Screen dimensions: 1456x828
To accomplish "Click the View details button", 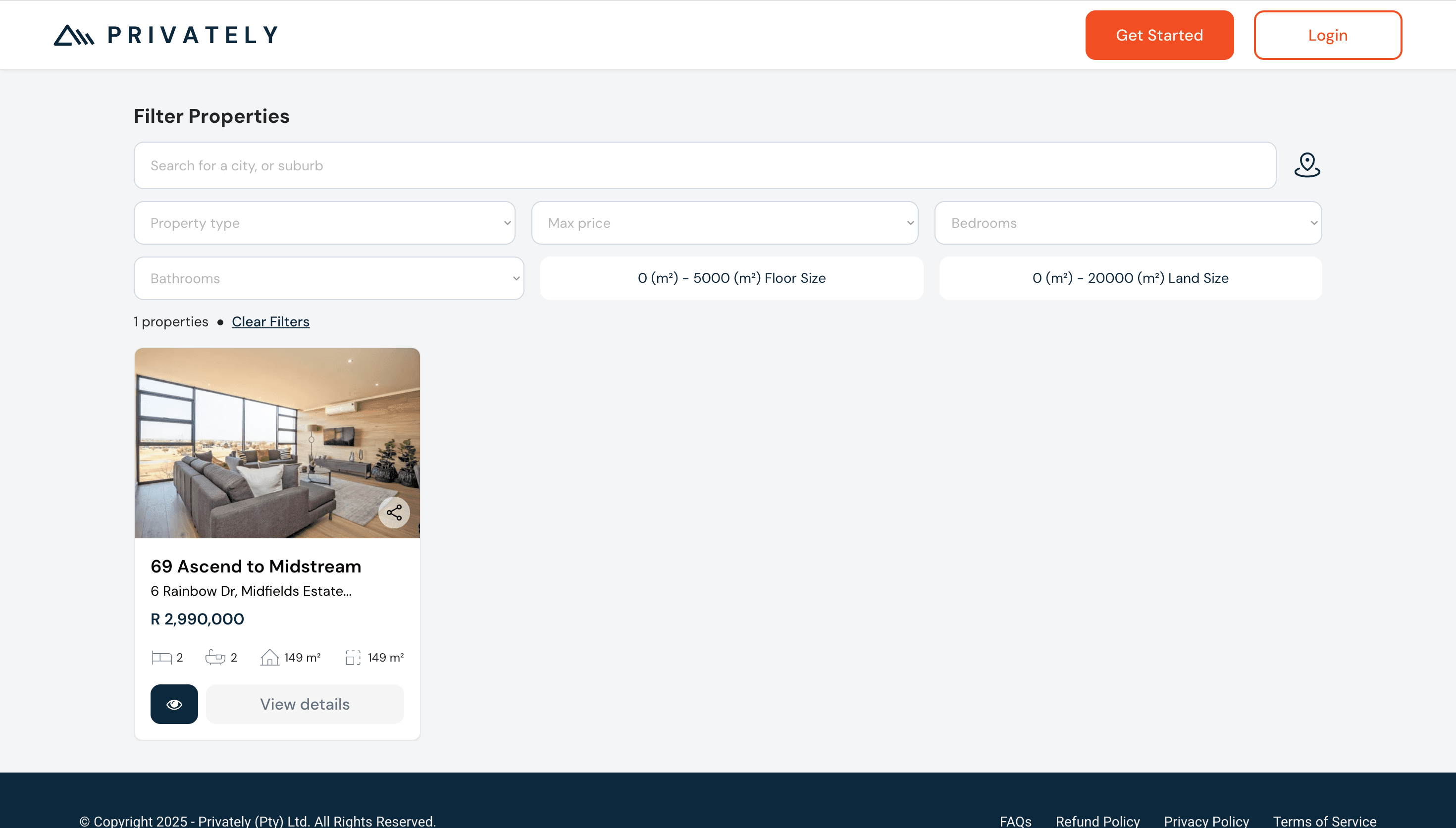I will [305, 704].
